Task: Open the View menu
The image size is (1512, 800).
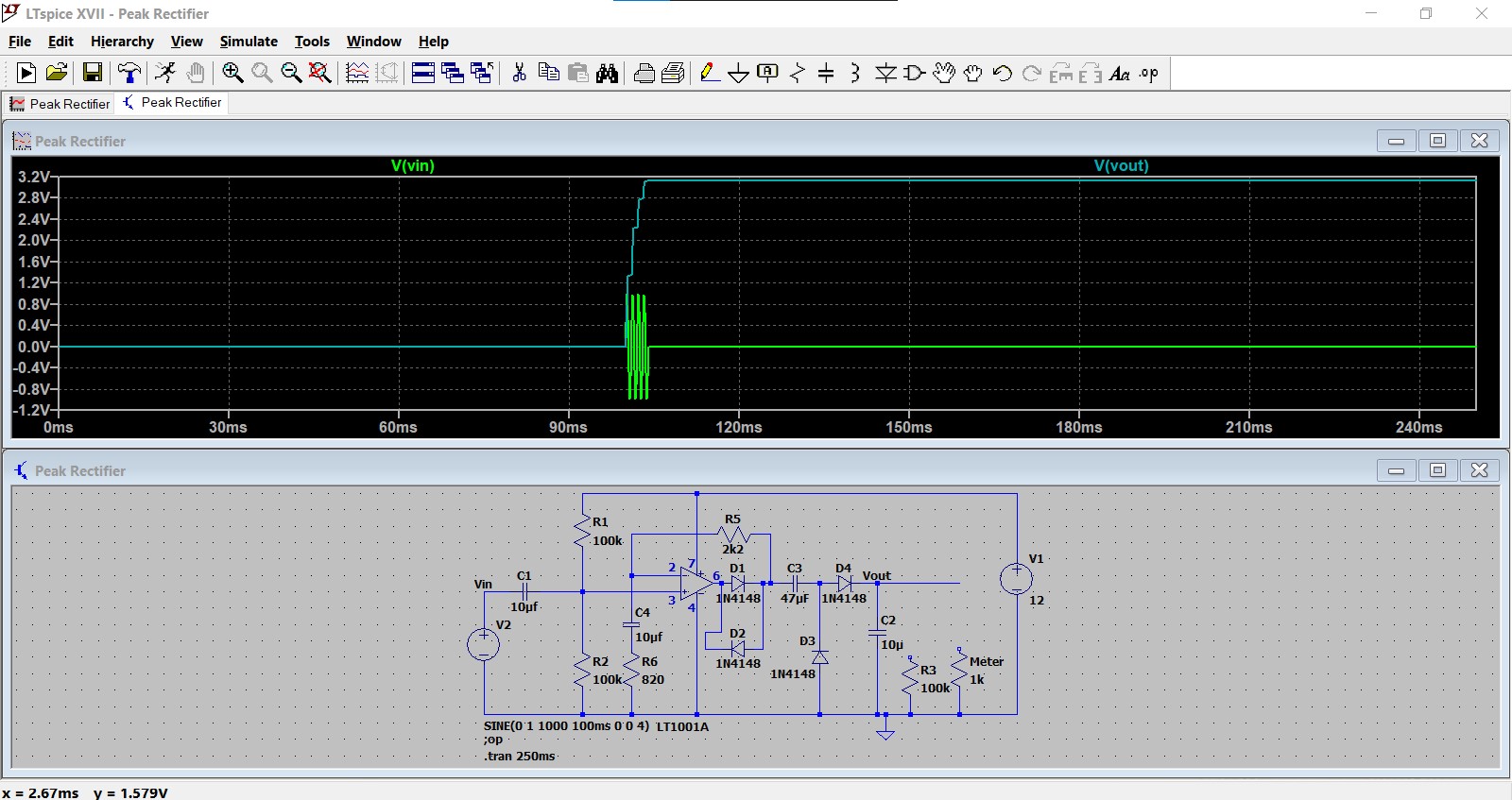Action: (186, 42)
